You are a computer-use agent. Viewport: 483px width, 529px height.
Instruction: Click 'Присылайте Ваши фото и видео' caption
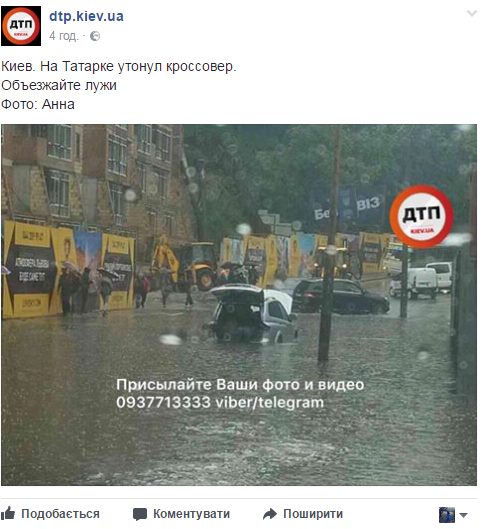point(240,385)
